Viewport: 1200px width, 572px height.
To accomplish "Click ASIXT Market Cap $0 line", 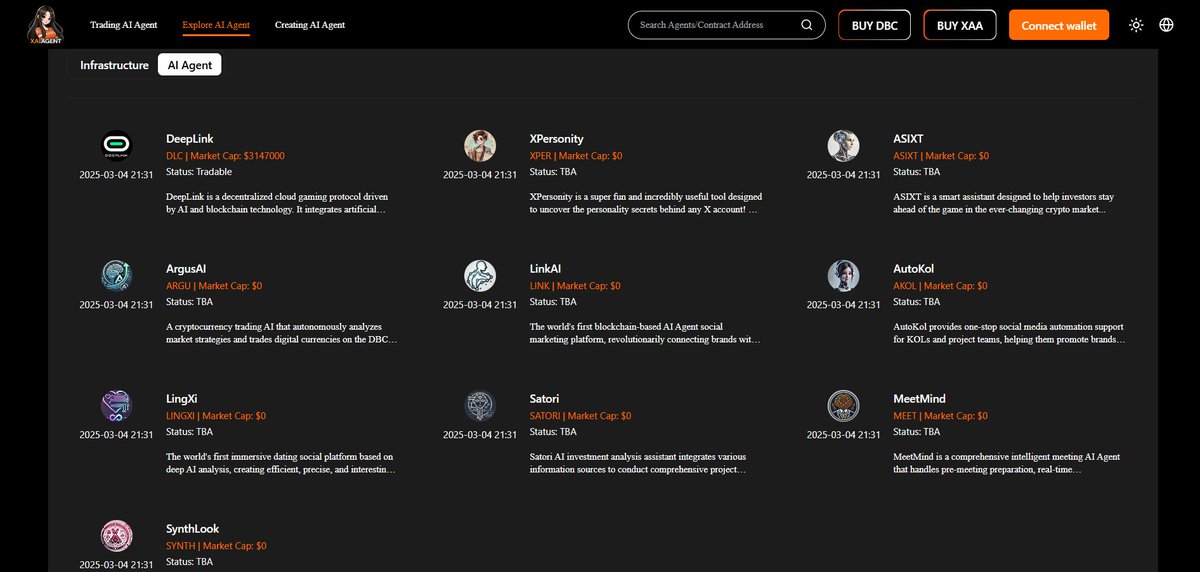I will click(941, 156).
